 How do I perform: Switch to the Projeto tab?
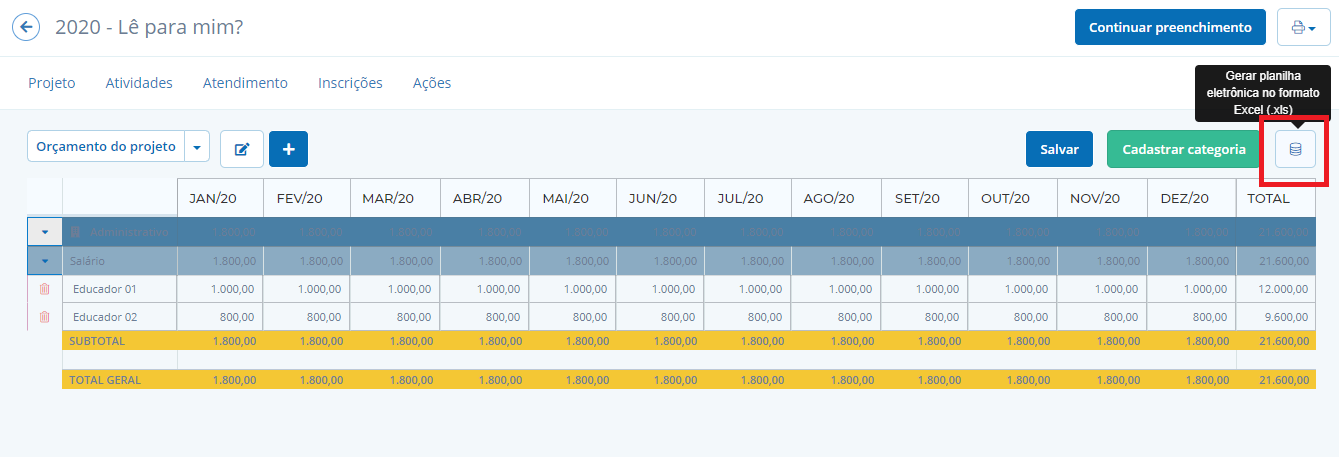(52, 83)
